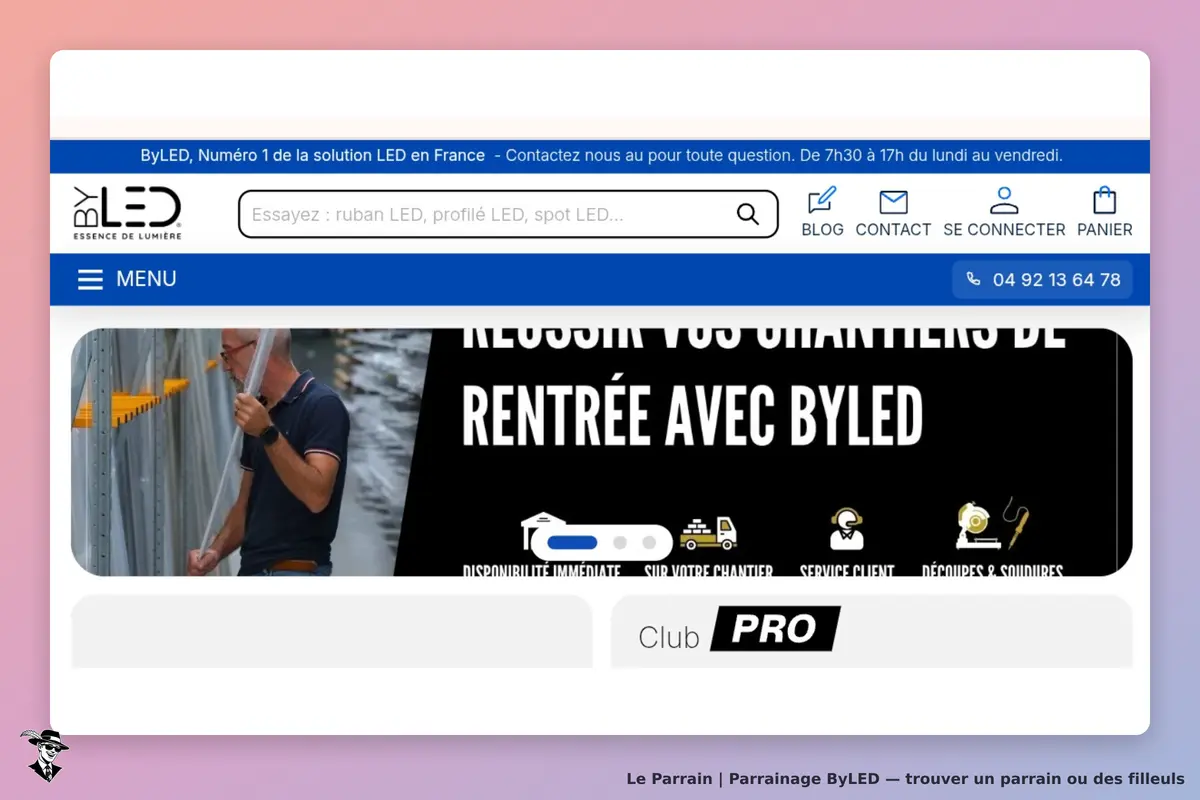
Task: Click the Le Parrain mascot logo
Action: pyautogui.click(x=44, y=755)
